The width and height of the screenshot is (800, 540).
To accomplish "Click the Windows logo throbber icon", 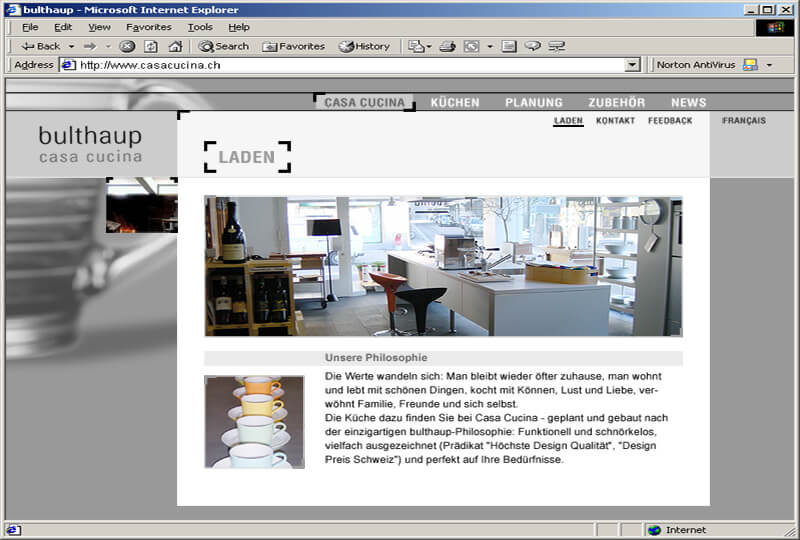I will (774, 28).
